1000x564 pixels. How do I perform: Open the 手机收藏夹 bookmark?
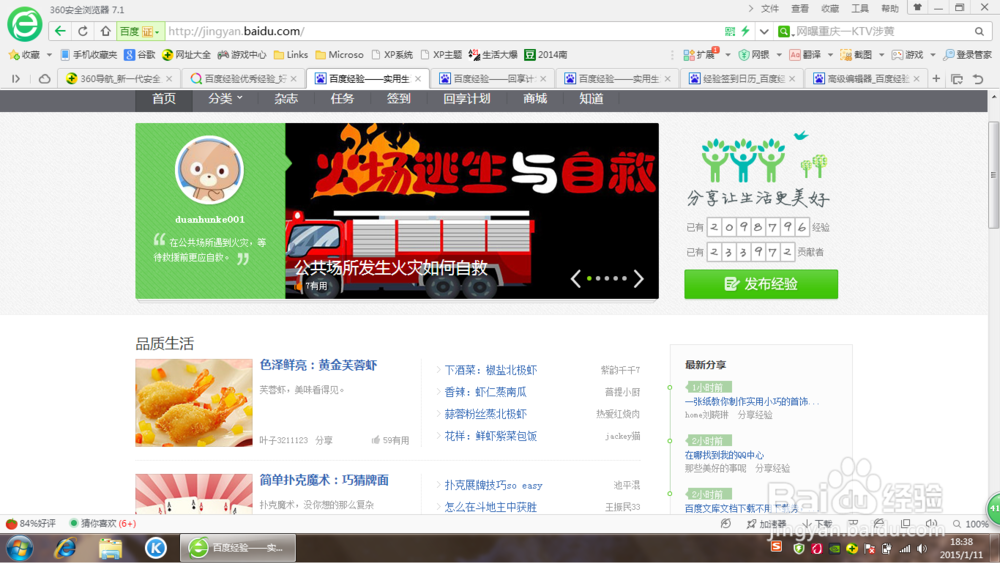(89, 55)
